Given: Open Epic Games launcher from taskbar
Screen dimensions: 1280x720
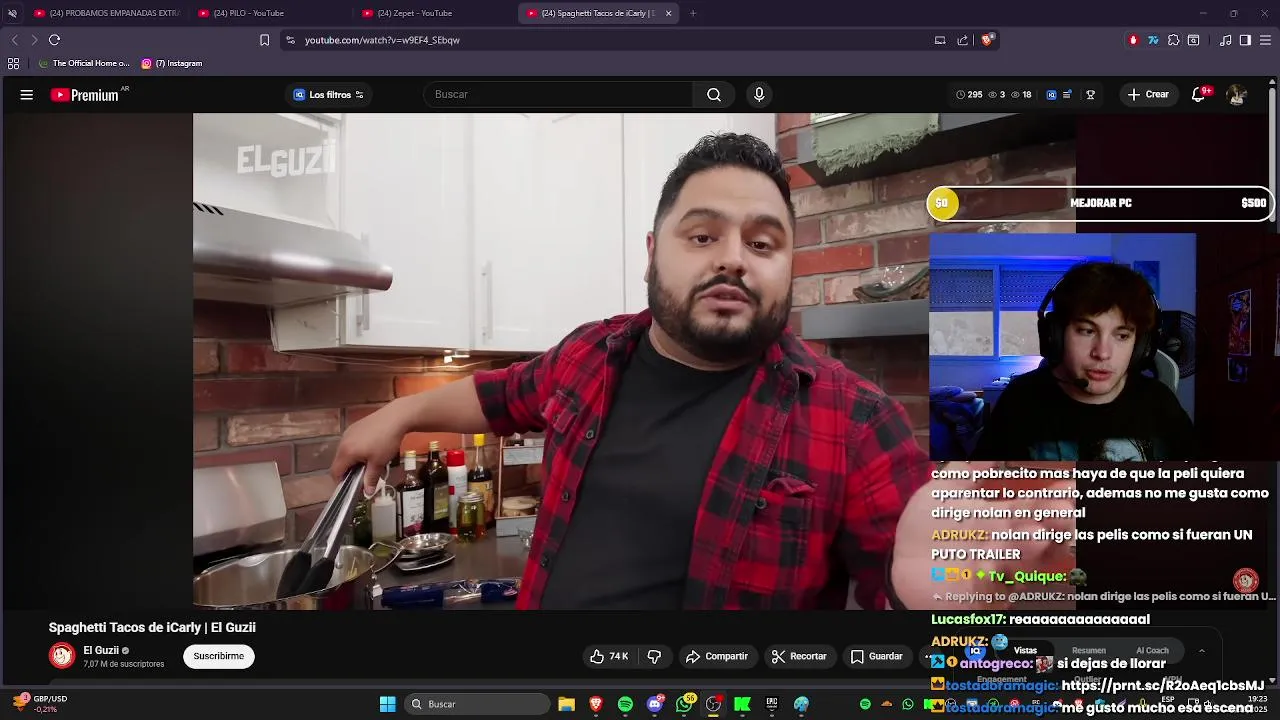Looking at the screenshot, I should (771, 704).
